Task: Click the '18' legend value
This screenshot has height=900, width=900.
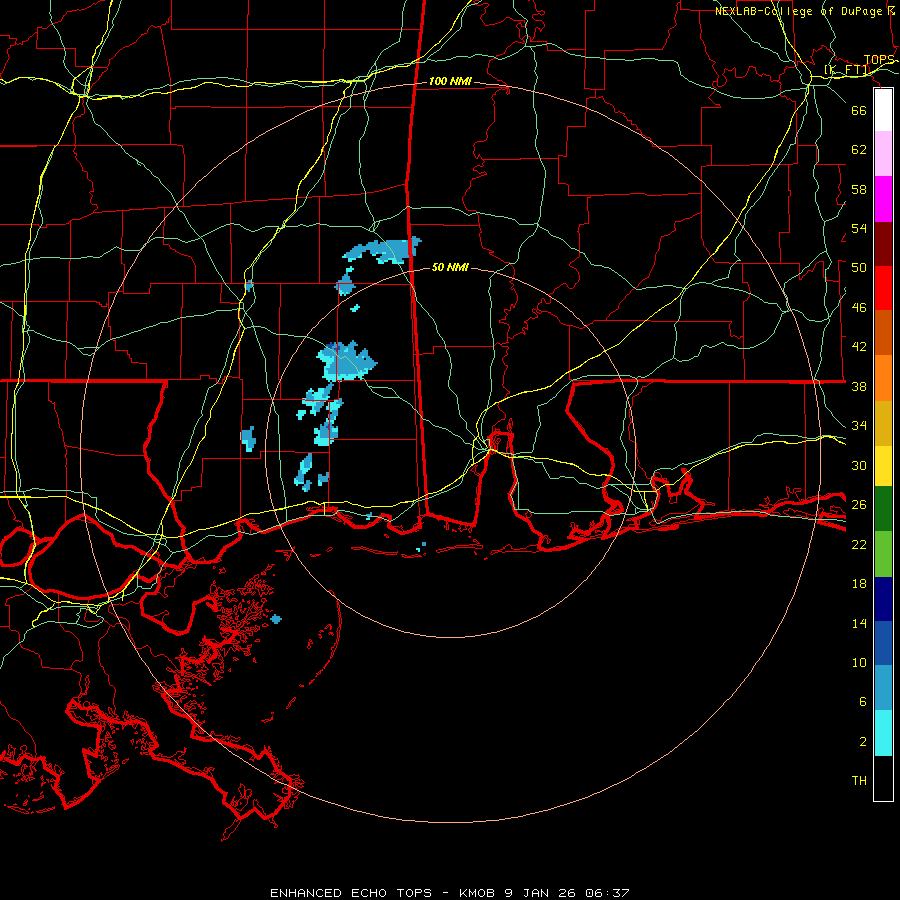Action: tap(859, 584)
